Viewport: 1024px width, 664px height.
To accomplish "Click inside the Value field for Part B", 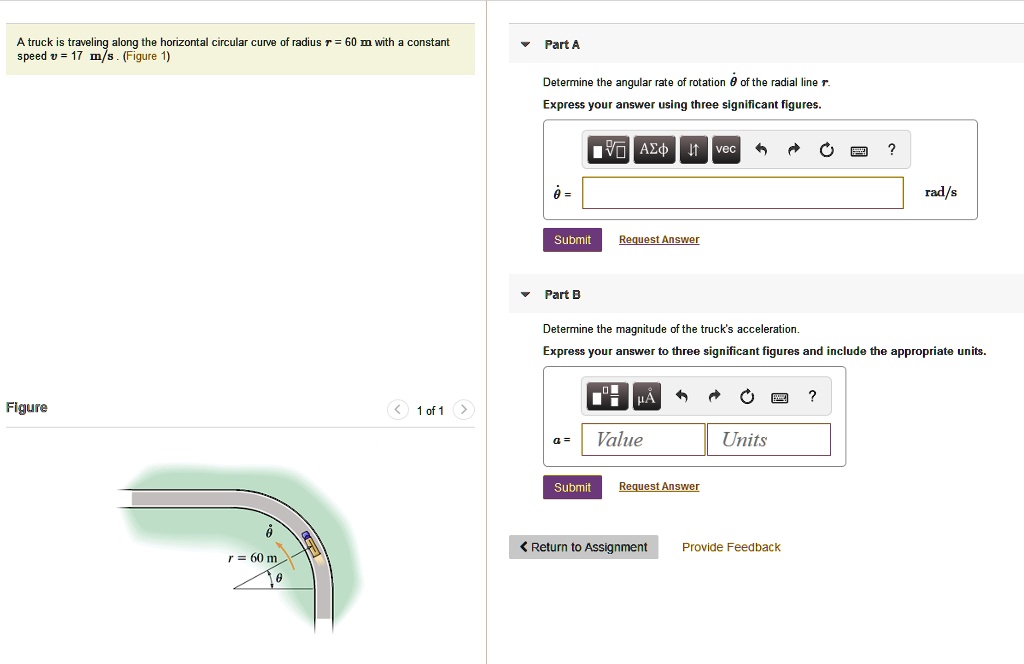I will tap(642, 439).
